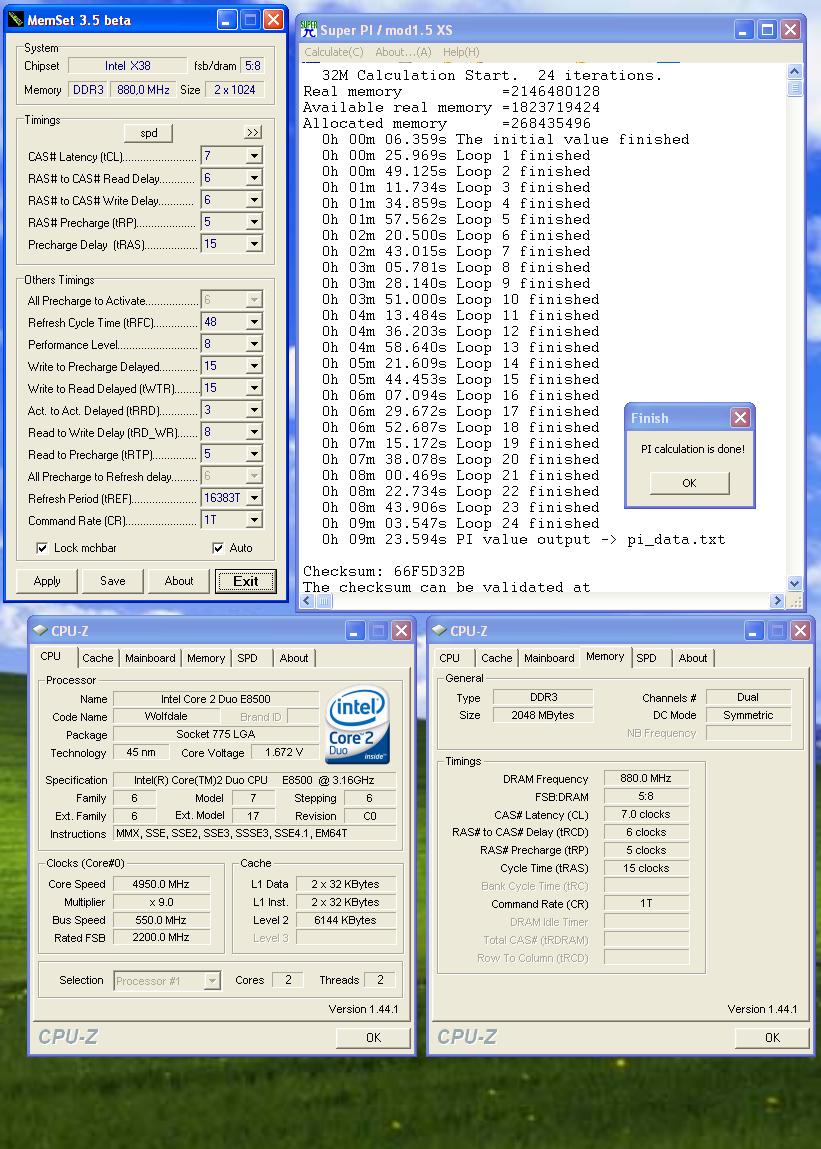Switch to Cache tab in left CPU-Z
821x1149 pixels.
click(97, 658)
